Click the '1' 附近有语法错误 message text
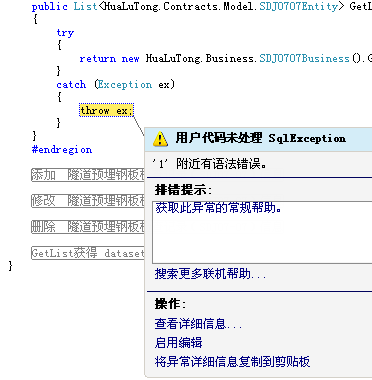Image resolution: width=372 pixels, height=380 pixels. (210, 164)
